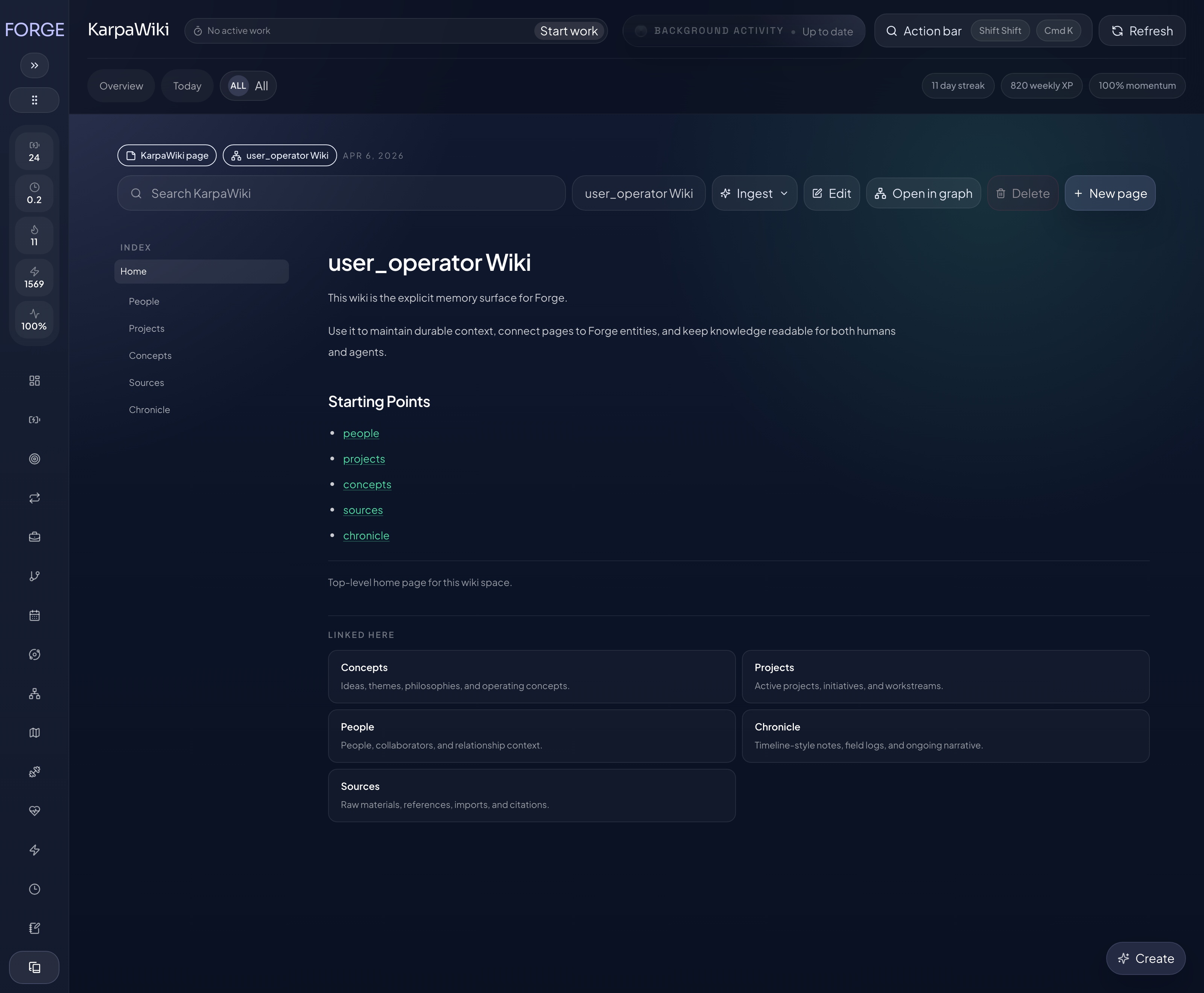Expand the Ingest dropdown

[x=754, y=193]
